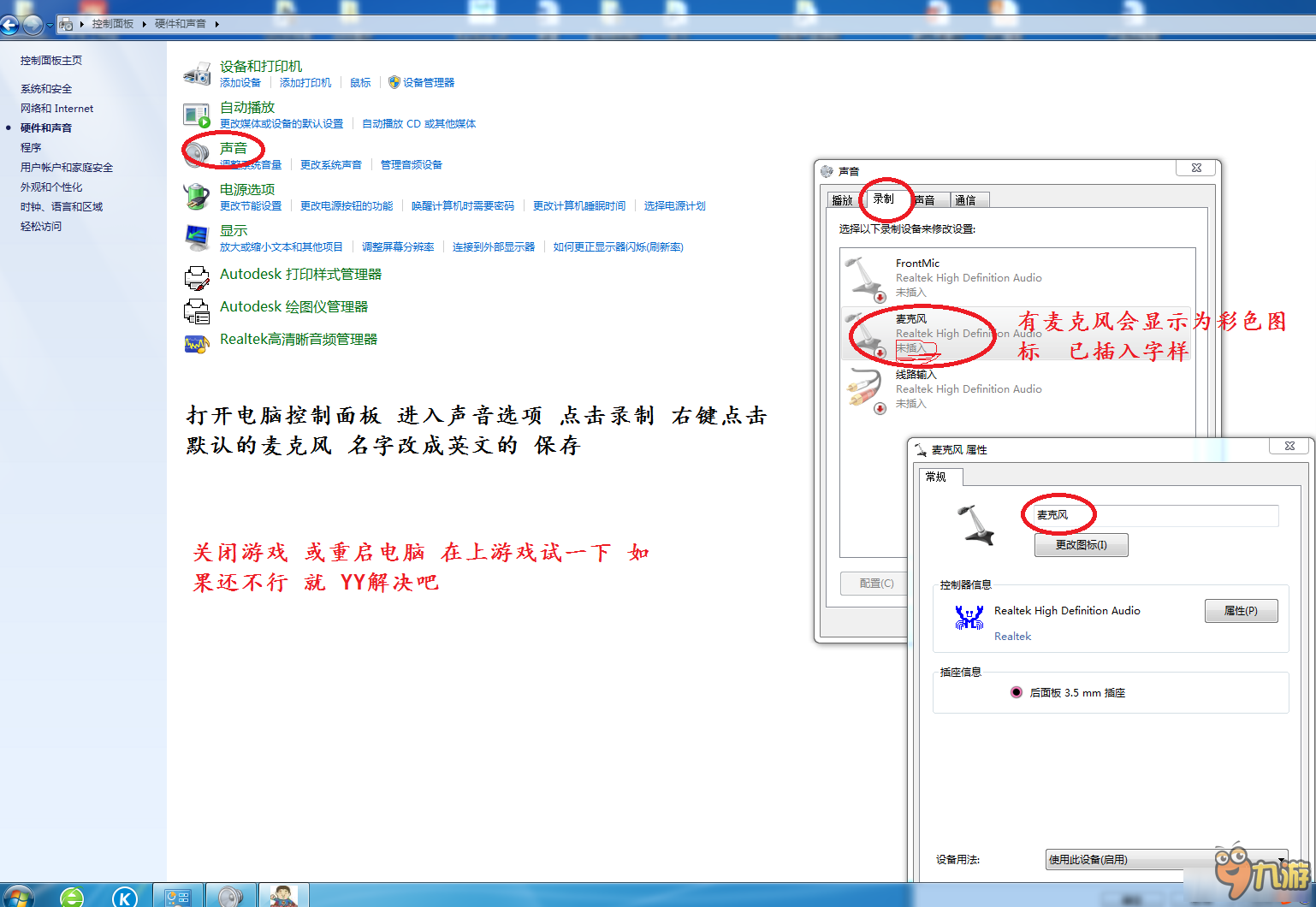Click the microphone icon in 麦克风 属性 dialog

pyautogui.click(x=975, y=525)
